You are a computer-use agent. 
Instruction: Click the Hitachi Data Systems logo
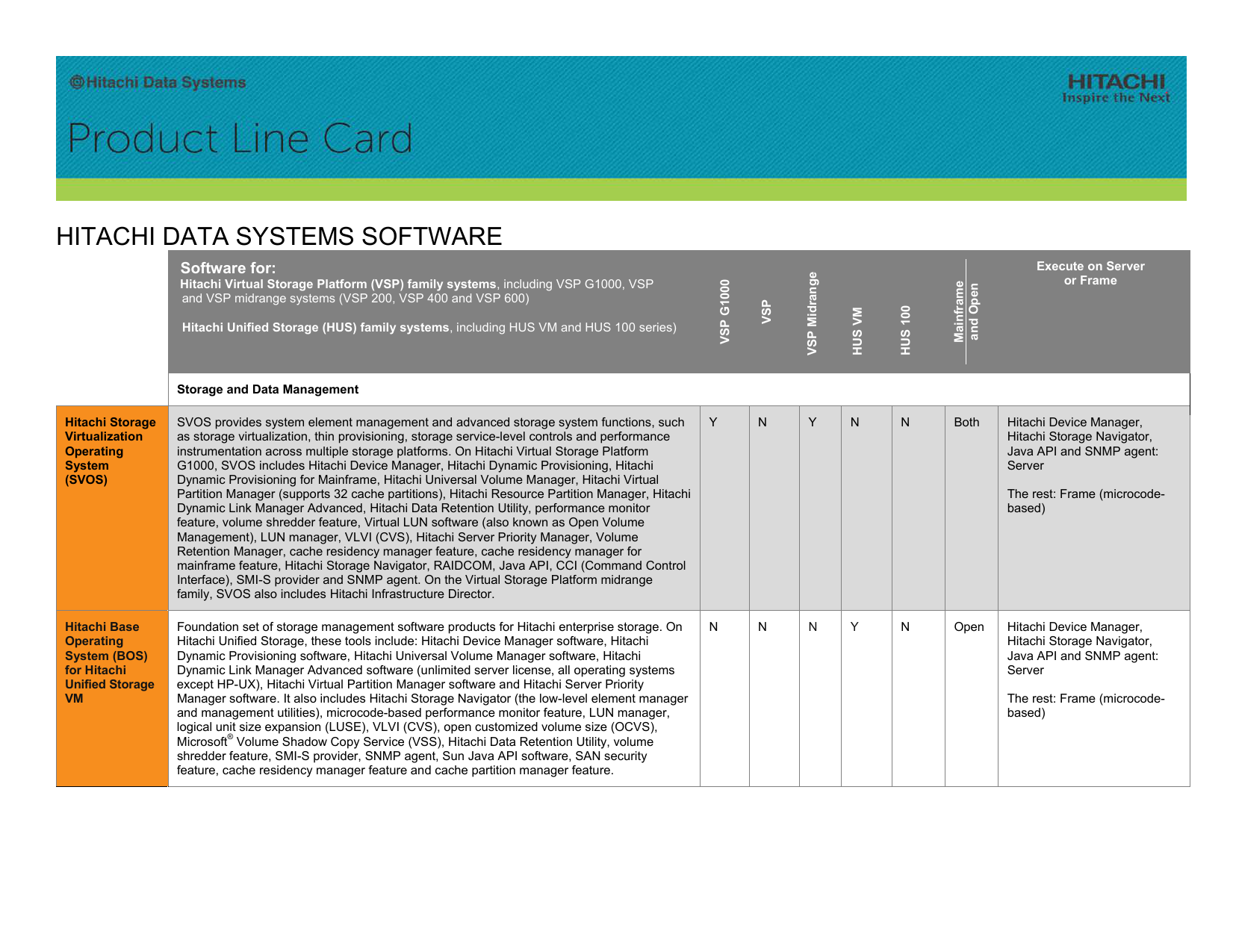pyautogui.click(x=158, y=82)
